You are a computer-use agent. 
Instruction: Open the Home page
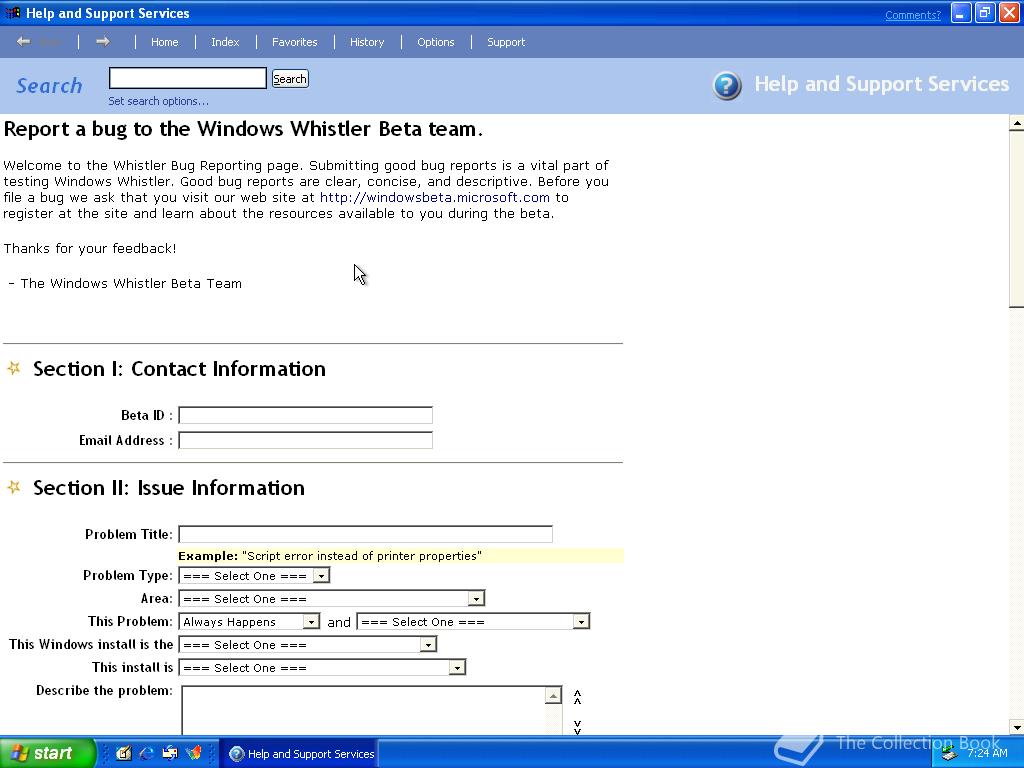pyautogui.click(x=165, y=42)
